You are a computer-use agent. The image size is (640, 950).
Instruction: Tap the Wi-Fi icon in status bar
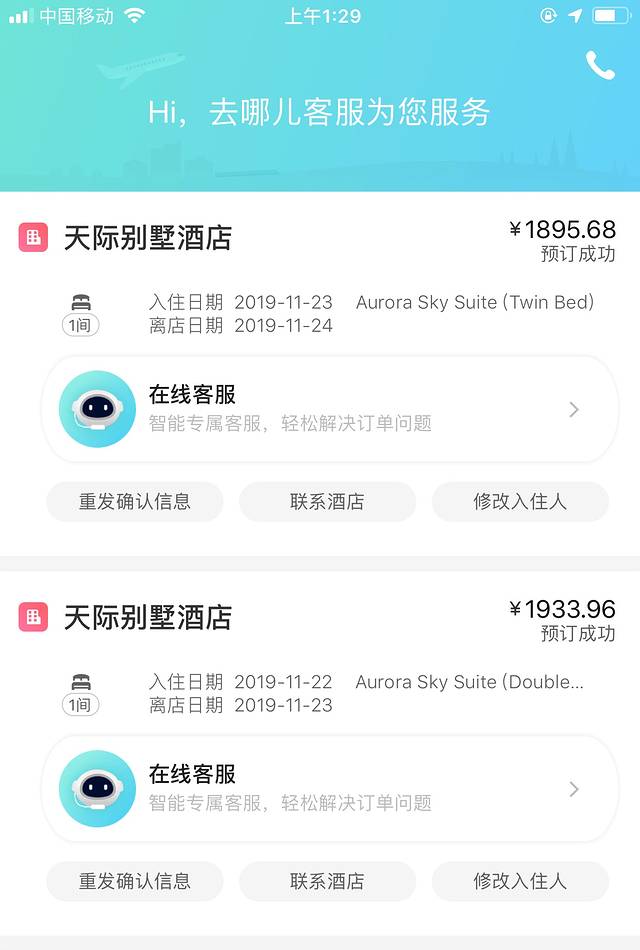click(x=135, y=16)
